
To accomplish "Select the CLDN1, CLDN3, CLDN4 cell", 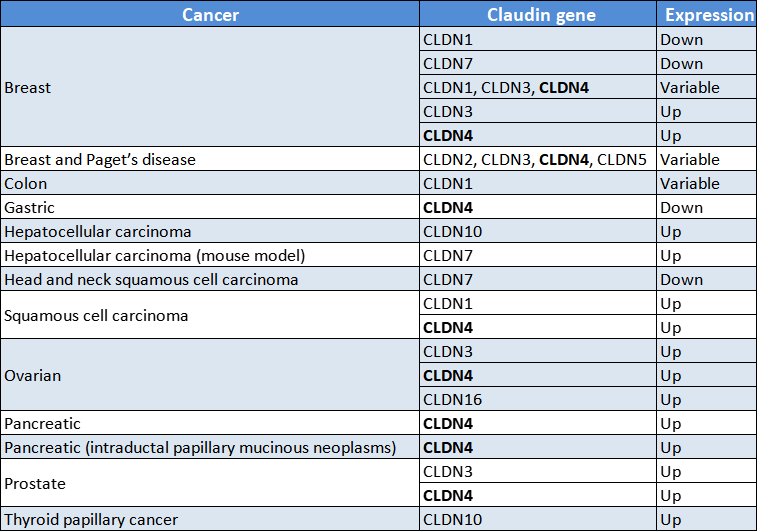I will (x=506, y=88).
